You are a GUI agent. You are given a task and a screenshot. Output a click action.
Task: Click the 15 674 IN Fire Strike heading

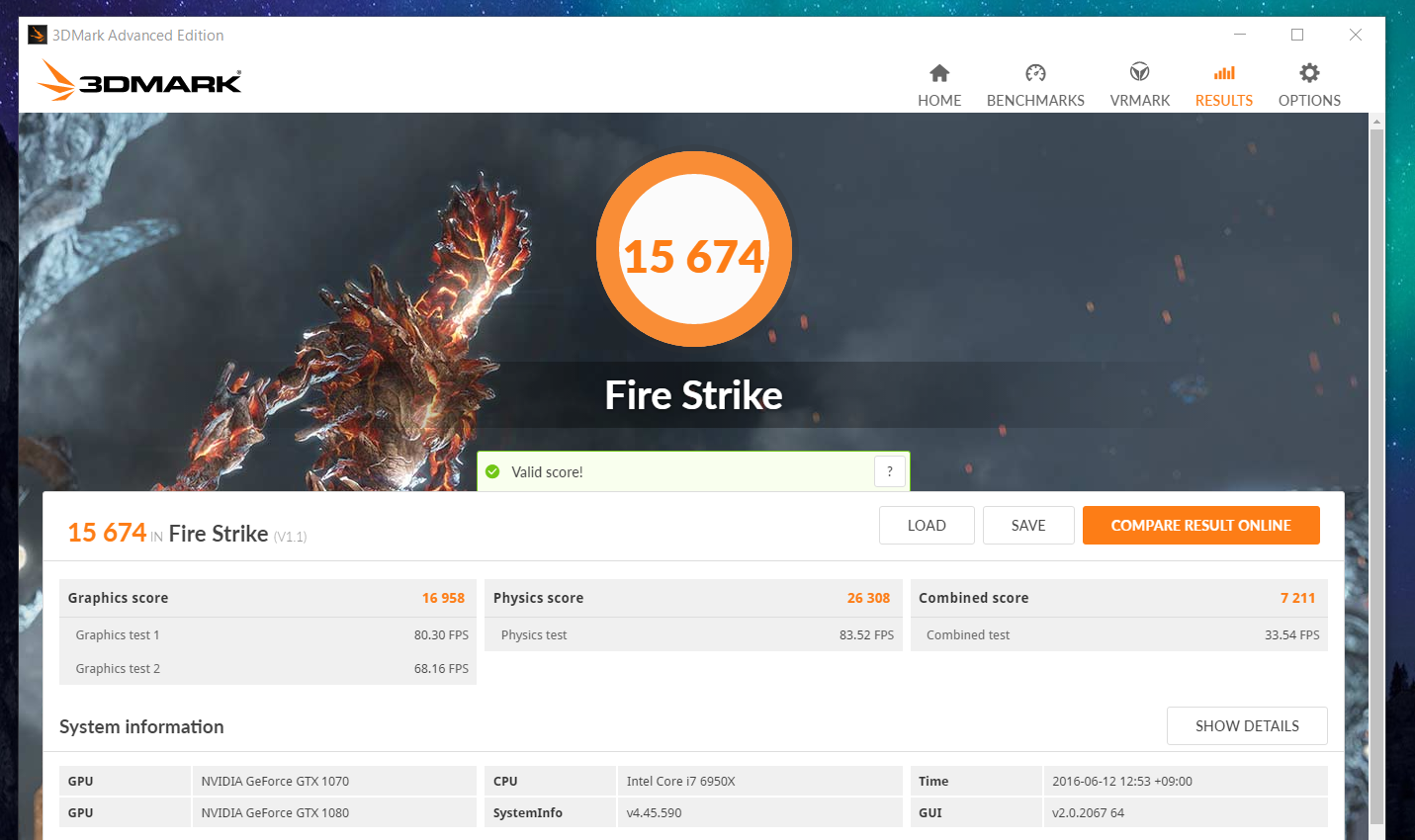(x=187, y=534)
